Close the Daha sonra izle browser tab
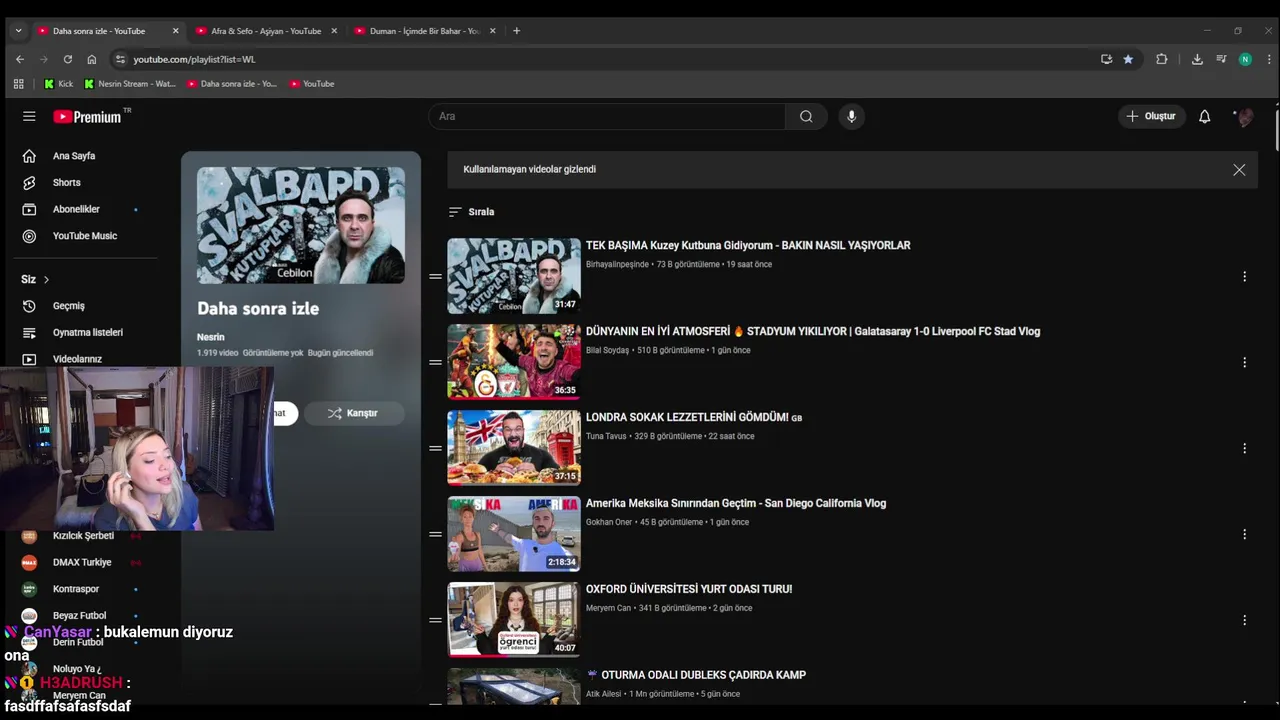The width and height of the screenshot is (1280, 720). coord(175,31)
